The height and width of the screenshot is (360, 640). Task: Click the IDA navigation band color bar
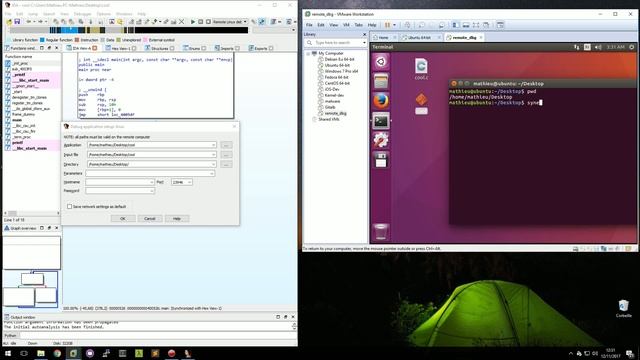pyautogui.click(x=129, y=30)
